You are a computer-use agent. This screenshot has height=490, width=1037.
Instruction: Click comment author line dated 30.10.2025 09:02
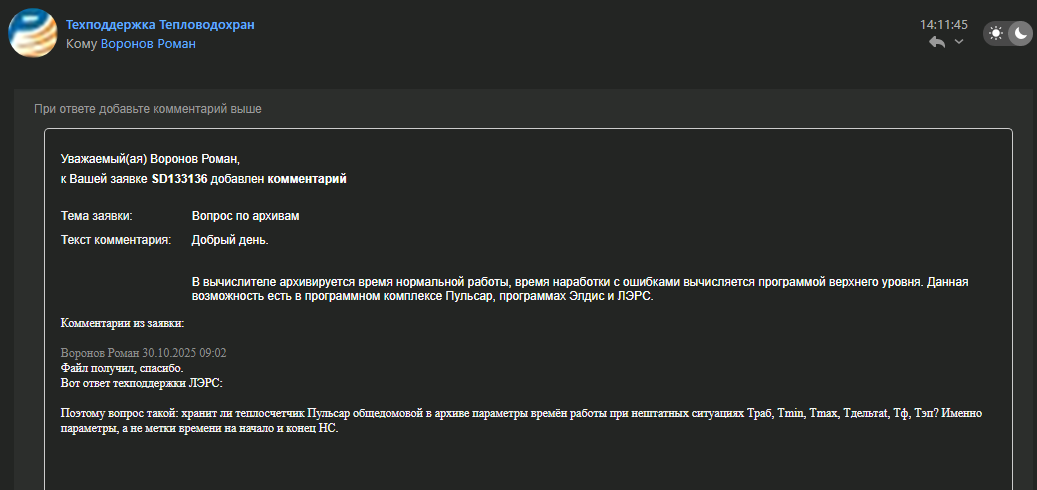pos(143,353)
